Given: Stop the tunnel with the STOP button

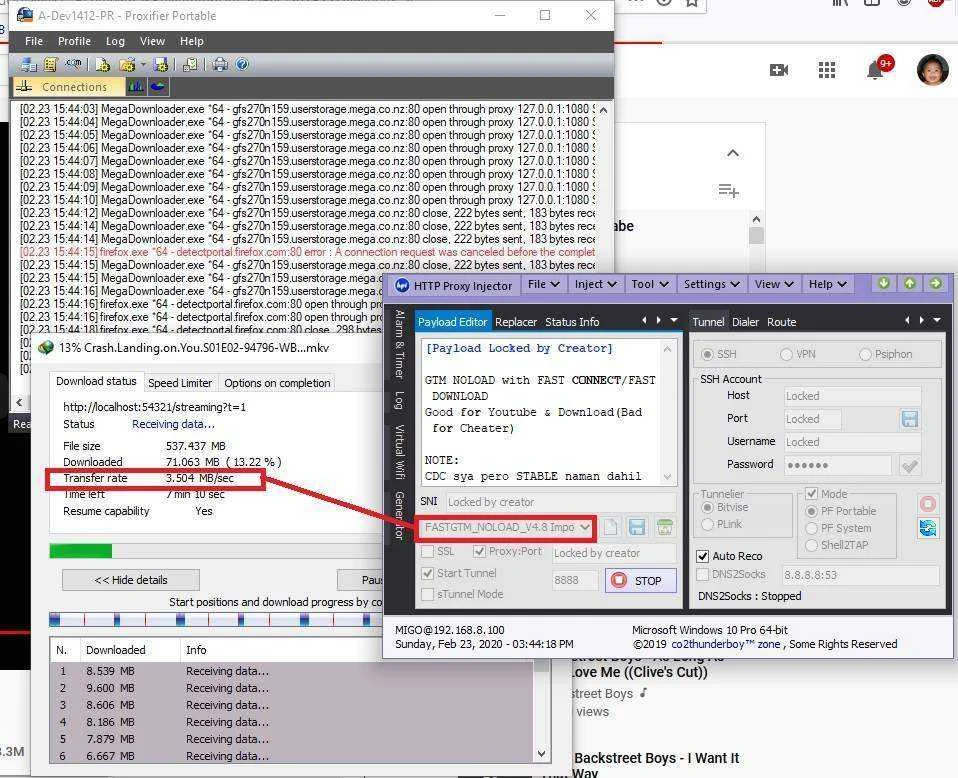Looking at the screenshot, I should coord(641,581).
